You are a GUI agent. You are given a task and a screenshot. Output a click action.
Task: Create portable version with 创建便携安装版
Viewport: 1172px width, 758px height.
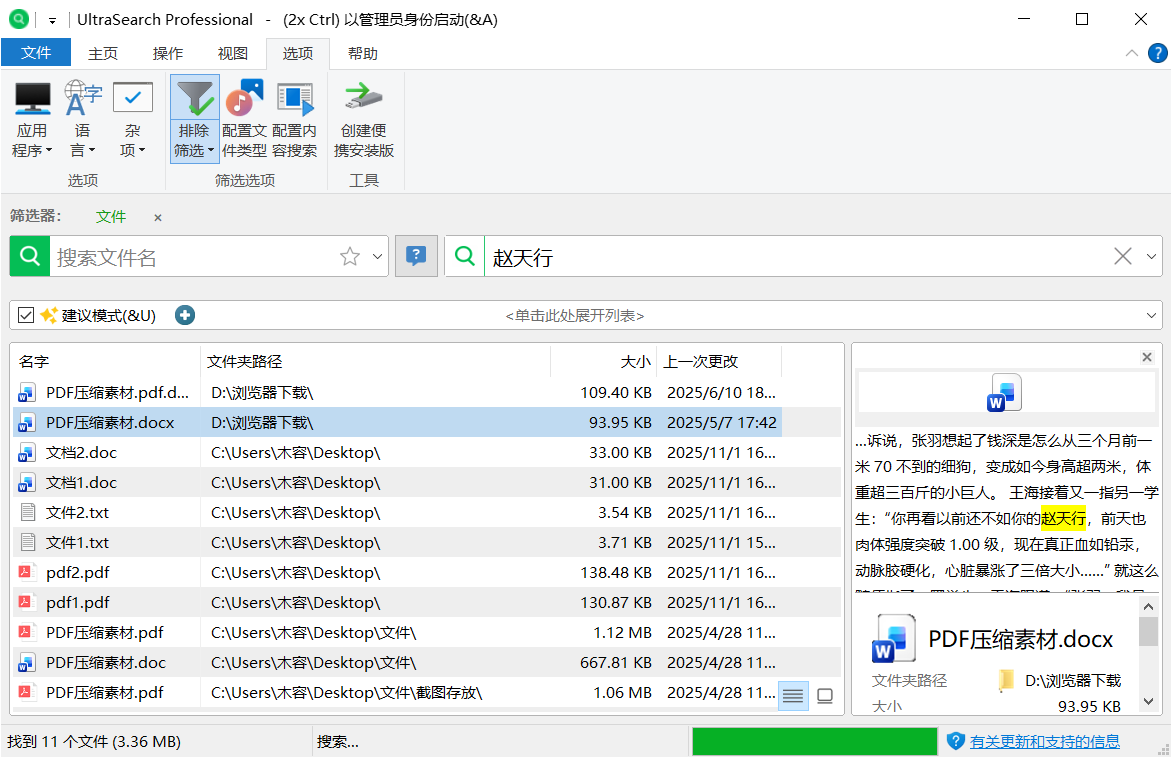(363, 119)
